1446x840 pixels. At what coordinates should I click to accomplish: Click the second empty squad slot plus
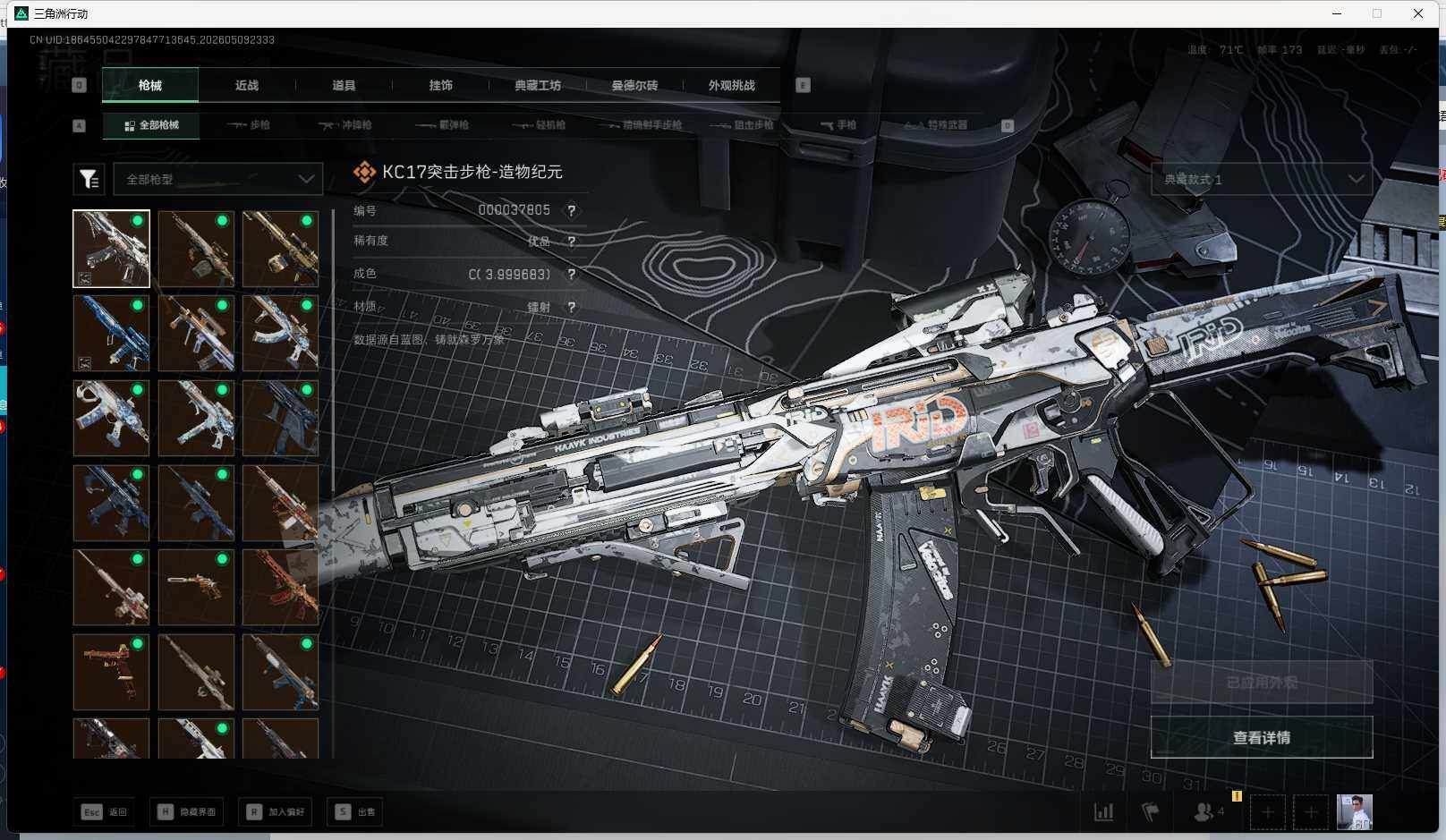point(1311,812)
